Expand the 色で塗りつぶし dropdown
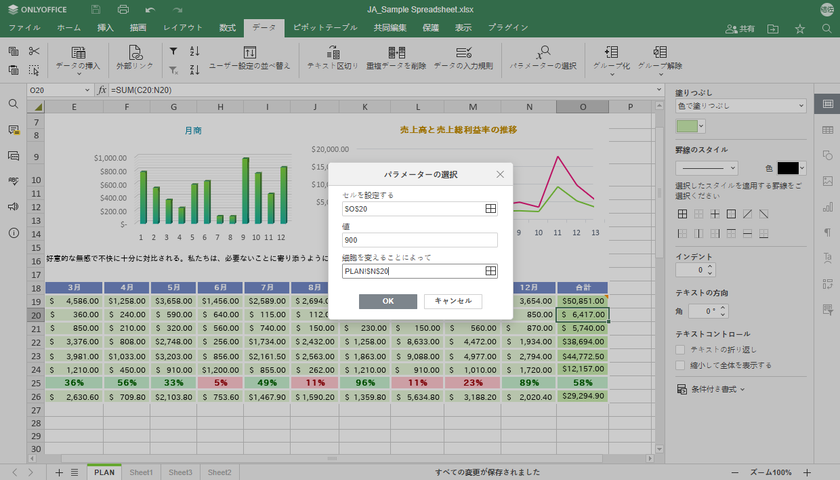Viewport: 840px width, 480px height. pos(741,106)
